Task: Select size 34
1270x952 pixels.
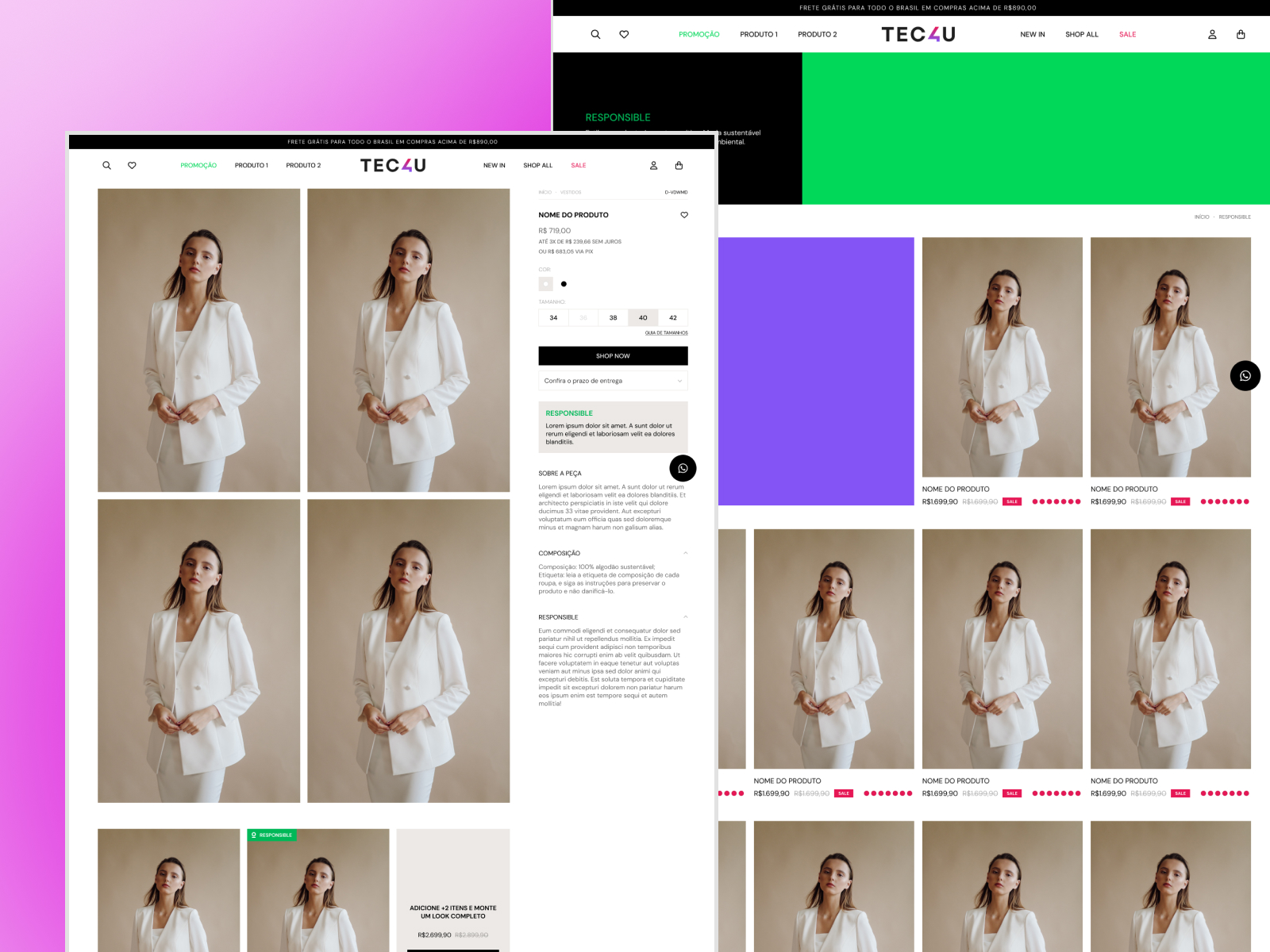Action: click(553, 317)
